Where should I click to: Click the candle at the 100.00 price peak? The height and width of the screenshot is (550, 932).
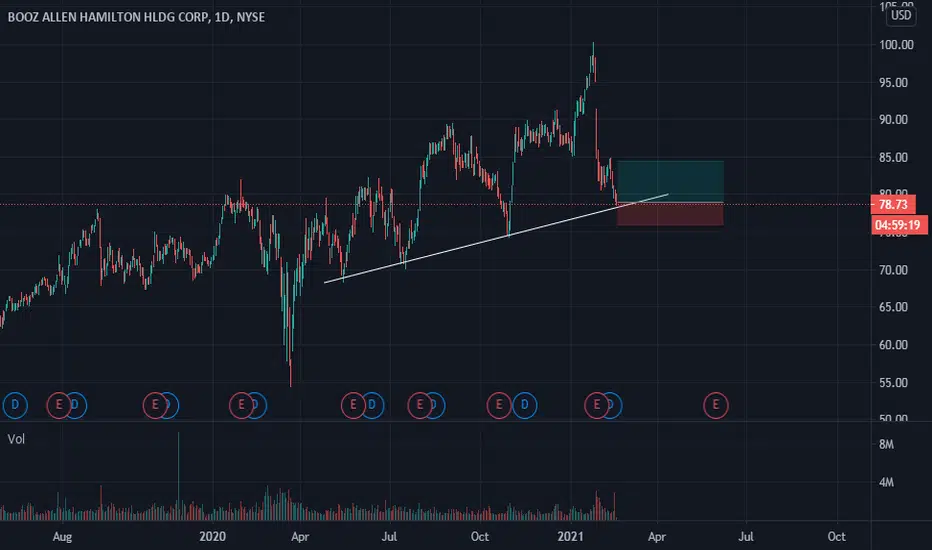[593, 59]
